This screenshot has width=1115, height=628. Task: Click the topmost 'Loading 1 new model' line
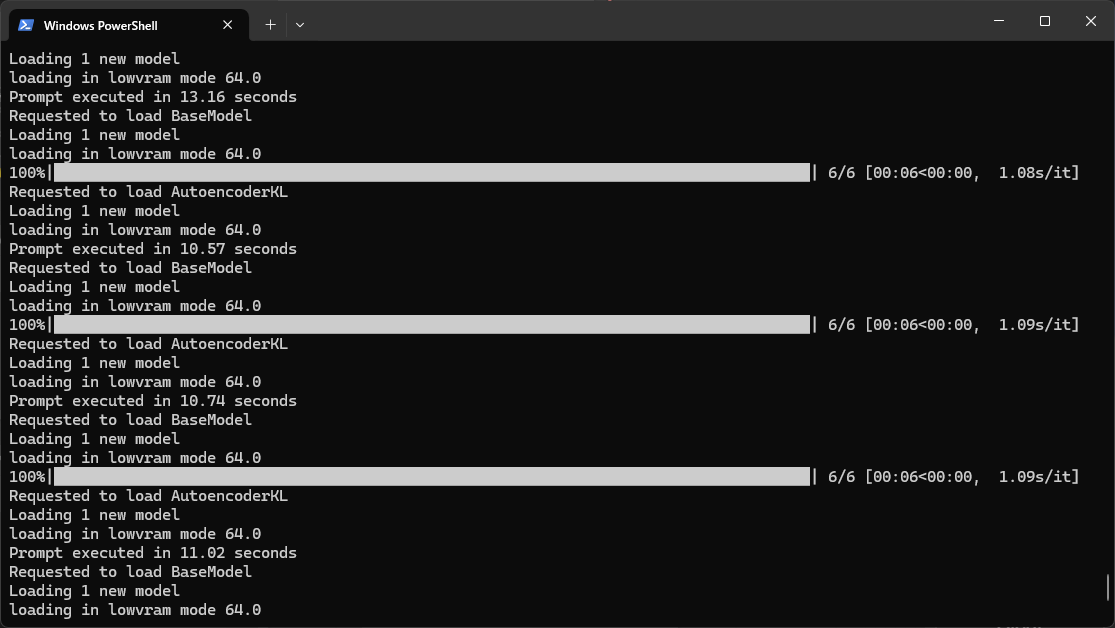[x=94, y=59]
